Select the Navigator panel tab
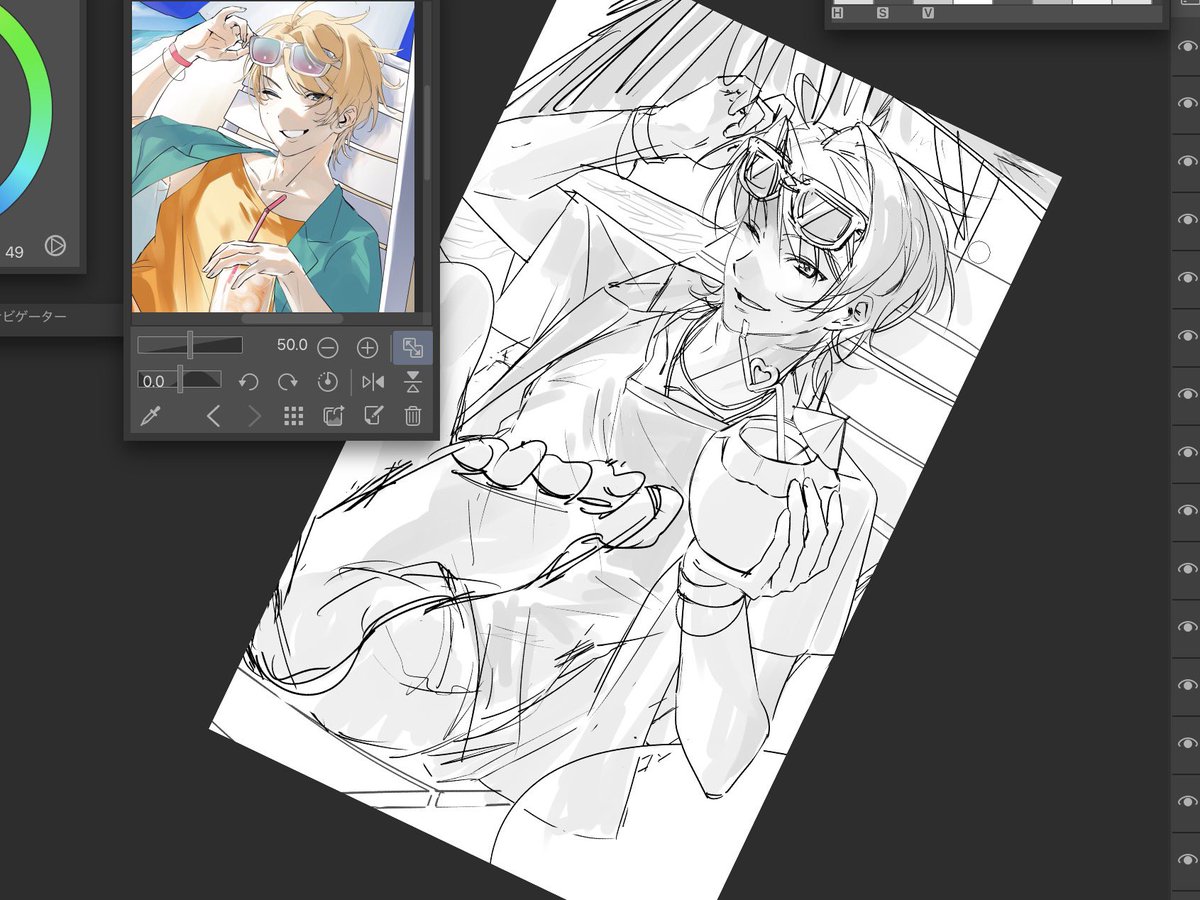Screen dimensions: 1200x900 pos(34,317)
